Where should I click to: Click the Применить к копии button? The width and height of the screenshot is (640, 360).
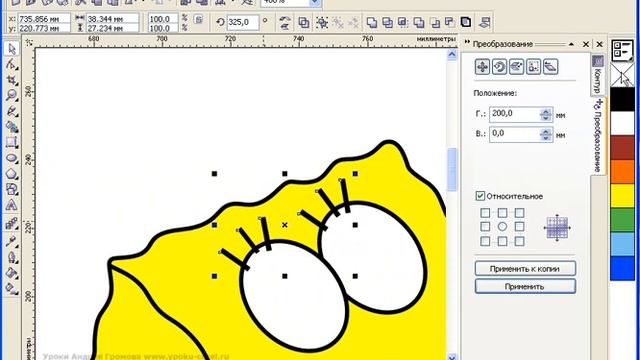525,269
